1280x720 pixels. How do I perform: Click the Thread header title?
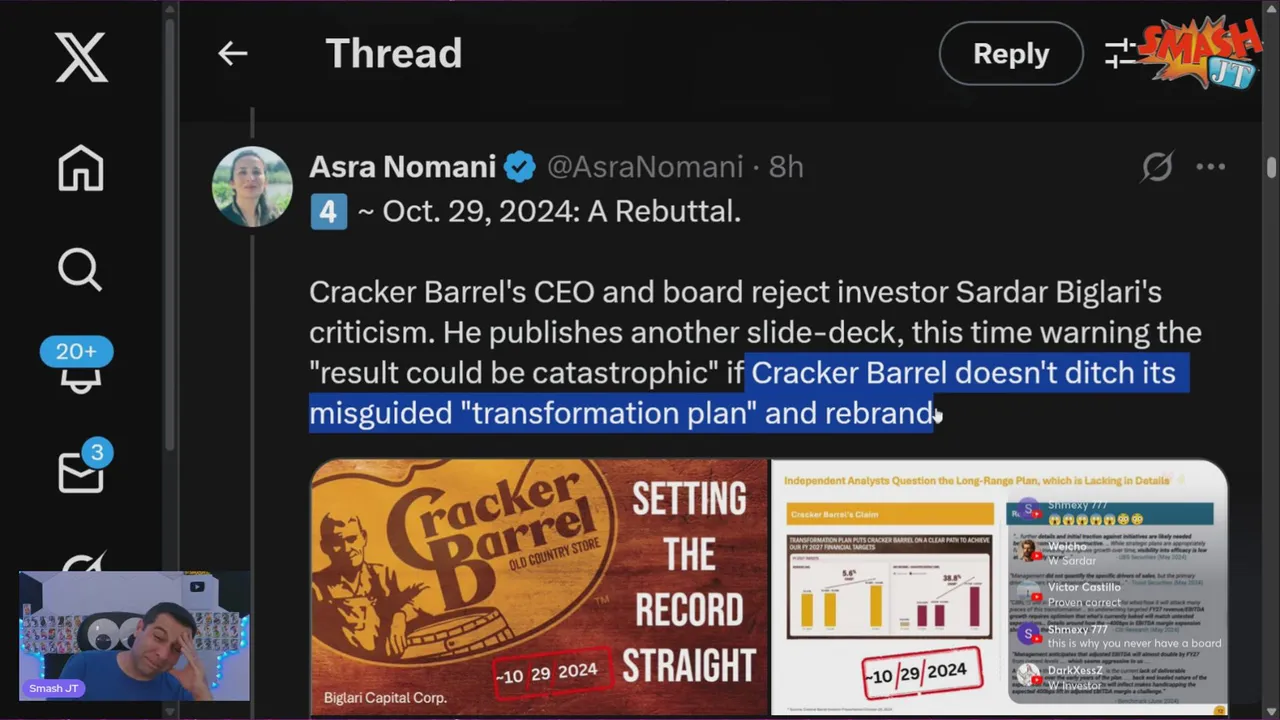click(394, 54)
